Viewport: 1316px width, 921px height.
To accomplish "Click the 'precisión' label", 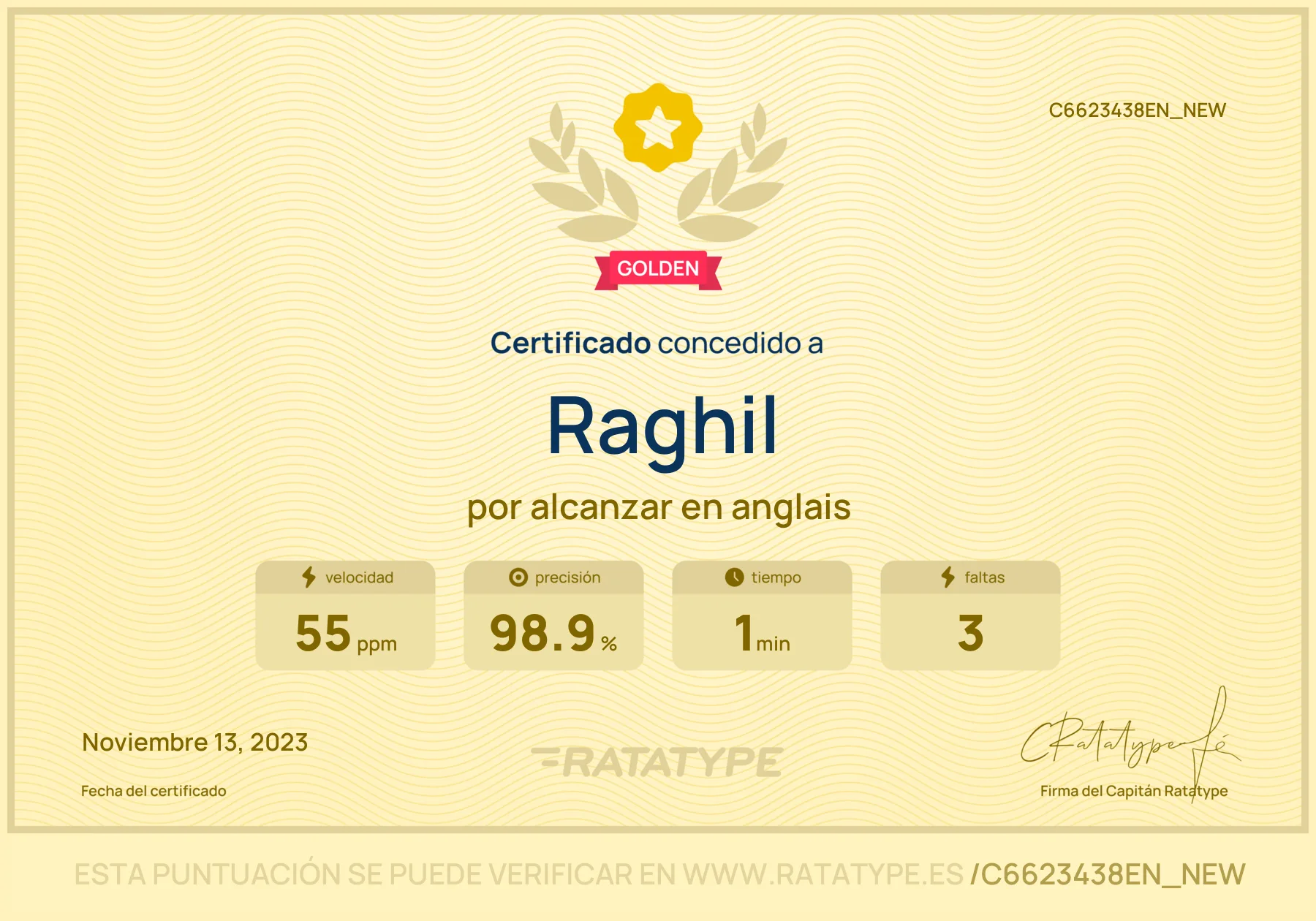I will pyautogui.click(x=567, y=577).
